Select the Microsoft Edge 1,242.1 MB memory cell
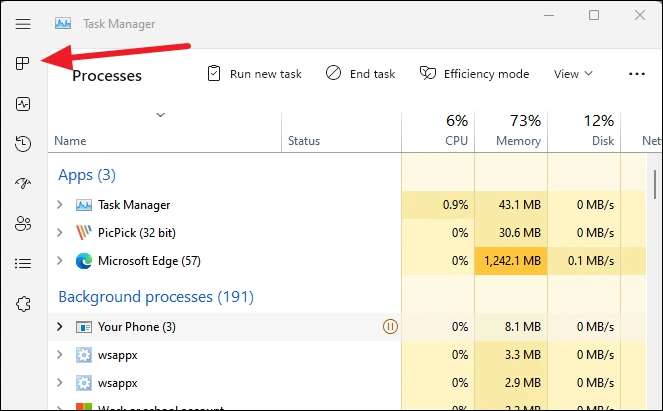663x411 pixels. click(x=511, y=261)
